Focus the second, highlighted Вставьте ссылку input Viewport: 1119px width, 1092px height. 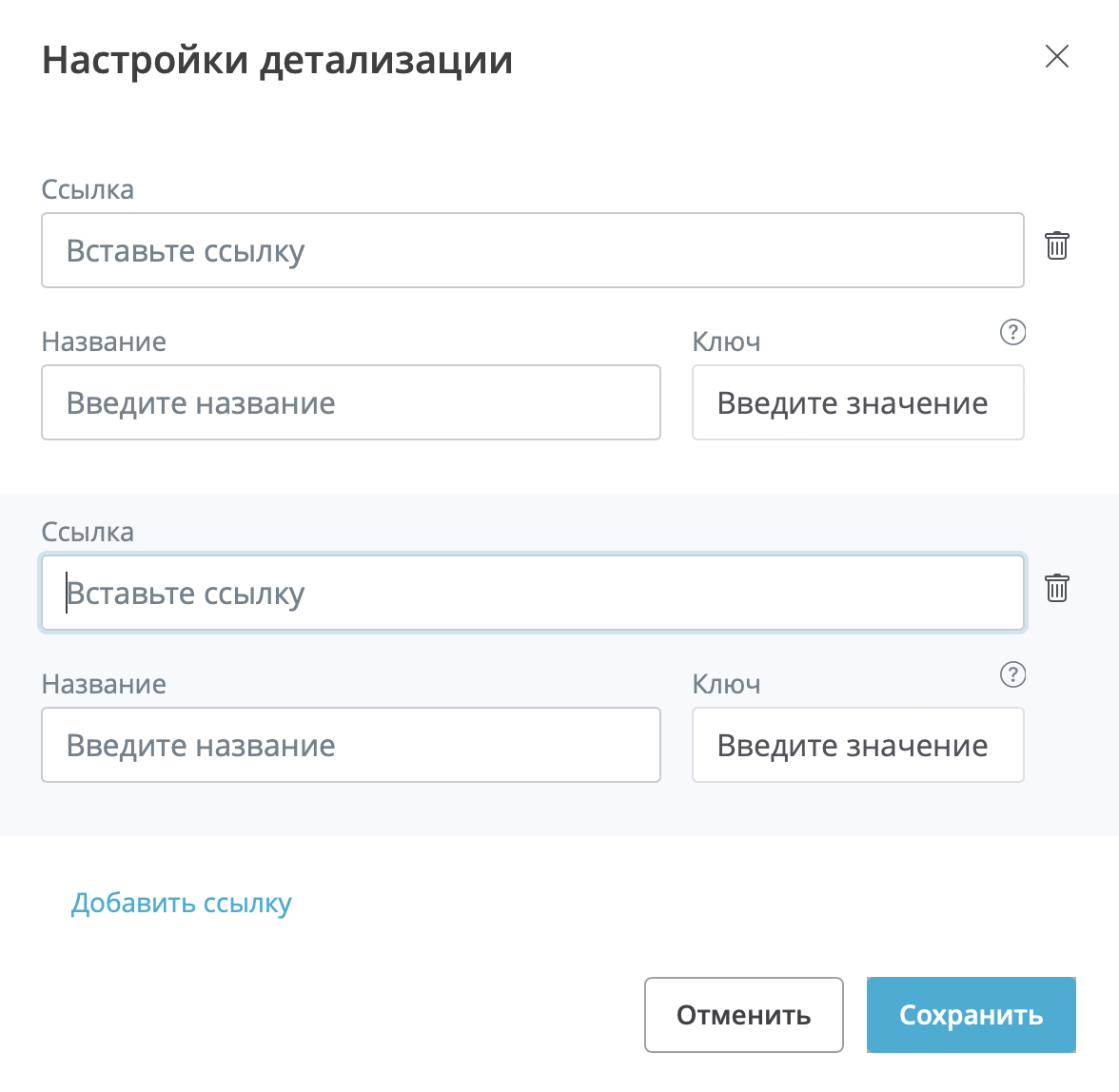(532, 594)
